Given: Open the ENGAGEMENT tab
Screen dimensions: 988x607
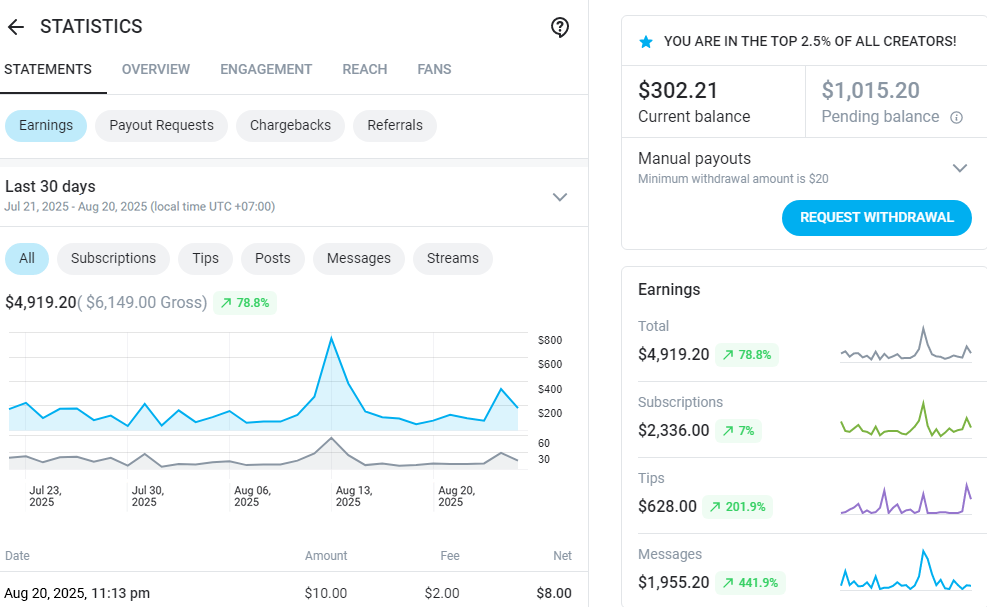Looking at the screenshot, I should click(x=266, y=69).
